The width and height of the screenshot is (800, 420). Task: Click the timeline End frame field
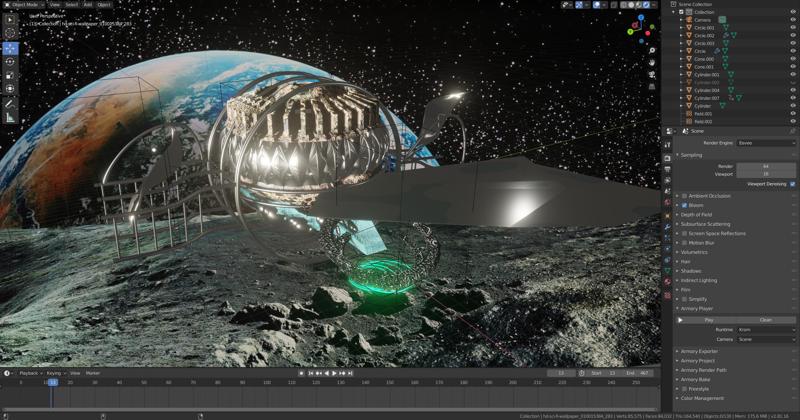[638, 373]
